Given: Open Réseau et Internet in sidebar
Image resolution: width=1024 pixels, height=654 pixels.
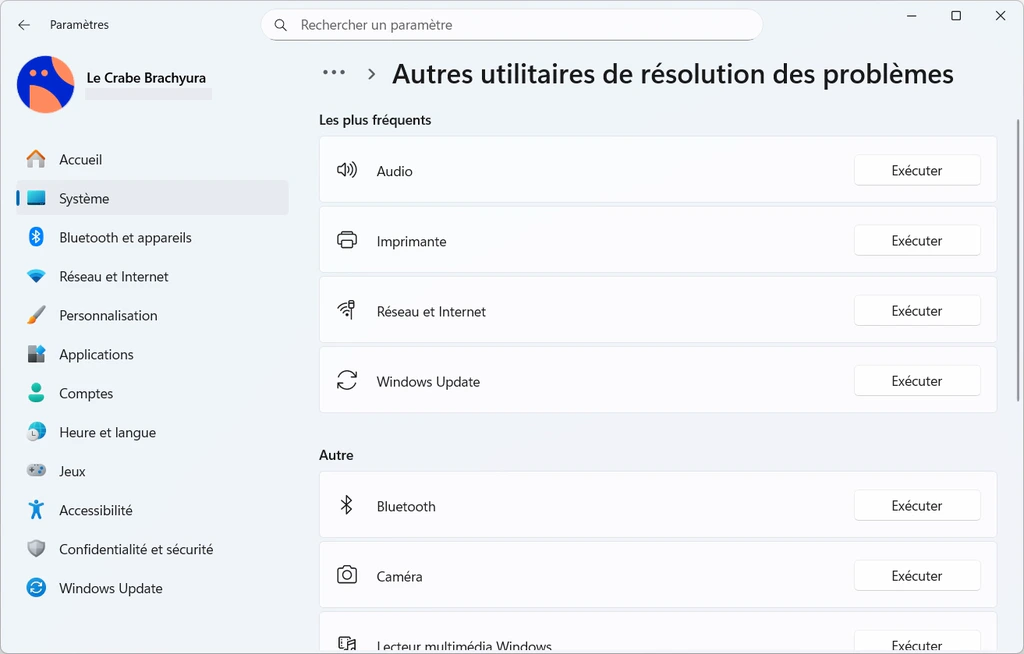Looking at the screenshot, I should click(113, 277).
